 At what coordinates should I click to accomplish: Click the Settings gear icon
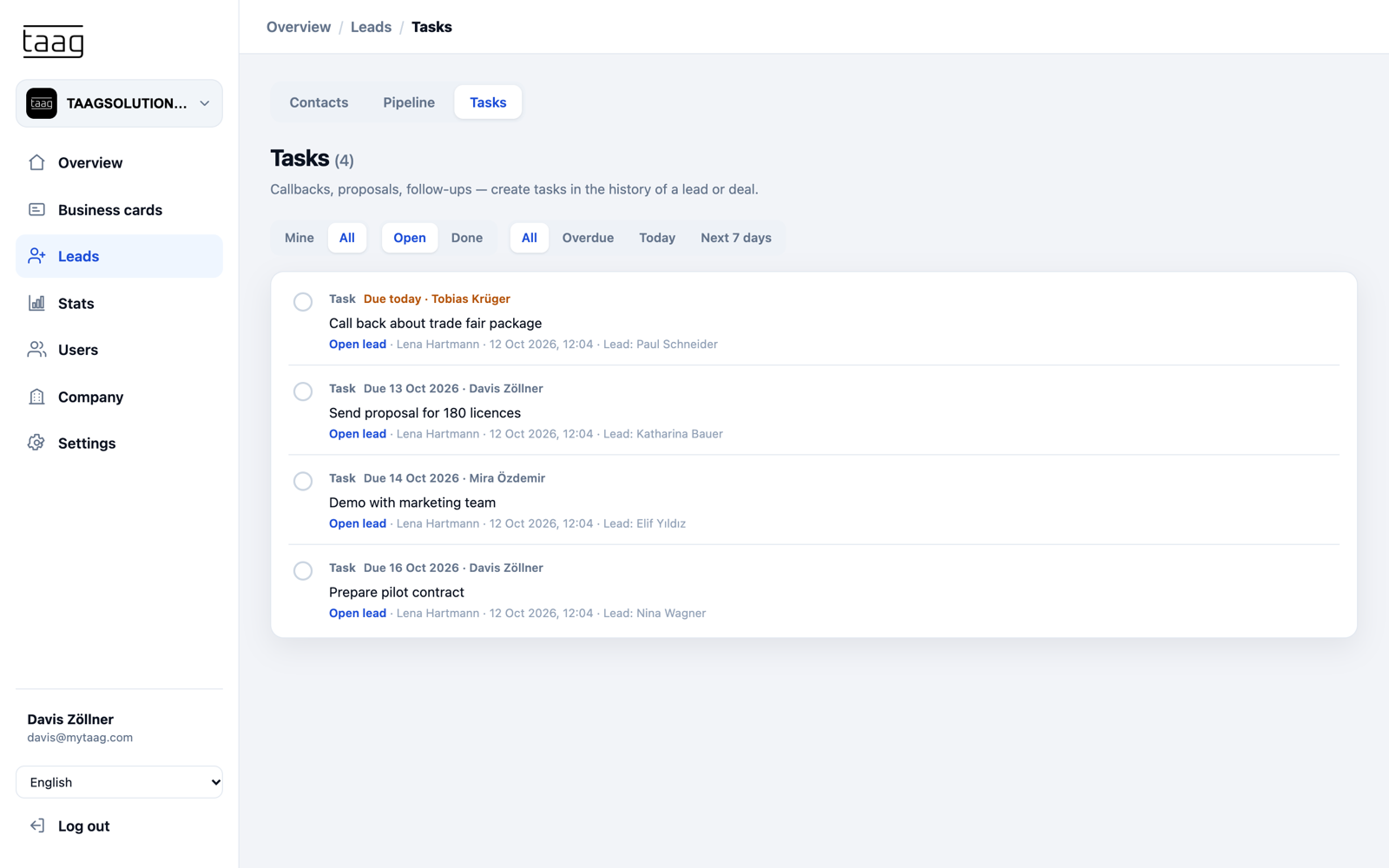point(36,443)
